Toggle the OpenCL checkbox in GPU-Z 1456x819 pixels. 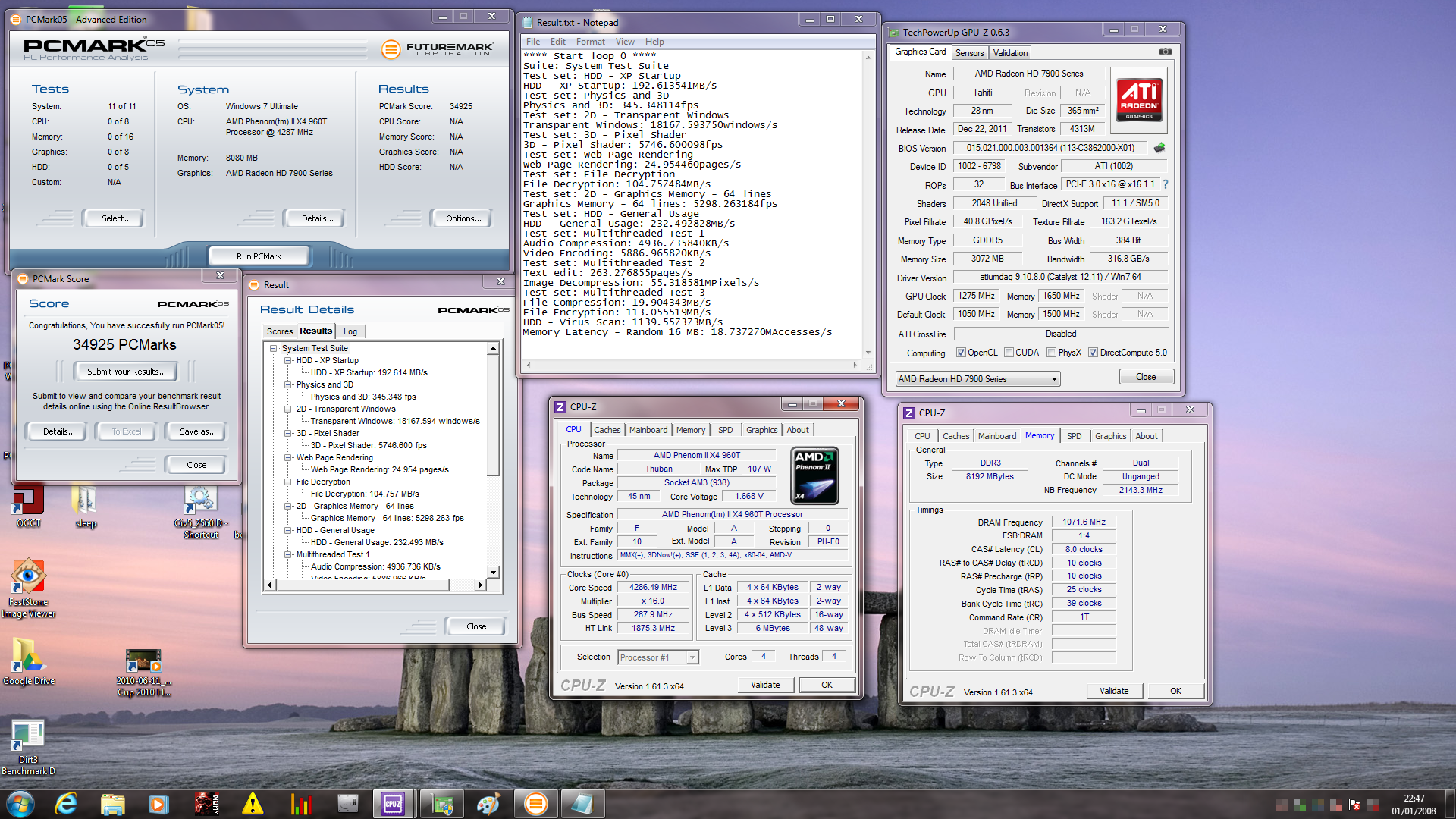point(961,353)
